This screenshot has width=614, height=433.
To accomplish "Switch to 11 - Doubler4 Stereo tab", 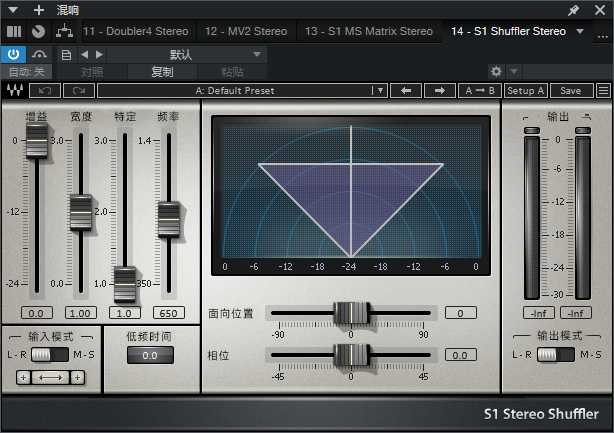I will pyautogui.click(x=135, y=31).
